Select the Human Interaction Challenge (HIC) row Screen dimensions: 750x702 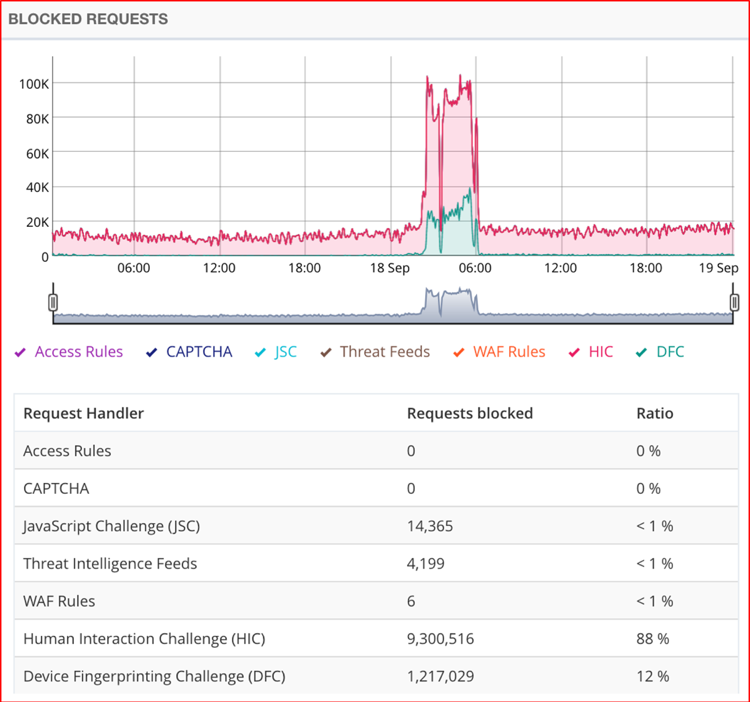click(x=376, y=638)
